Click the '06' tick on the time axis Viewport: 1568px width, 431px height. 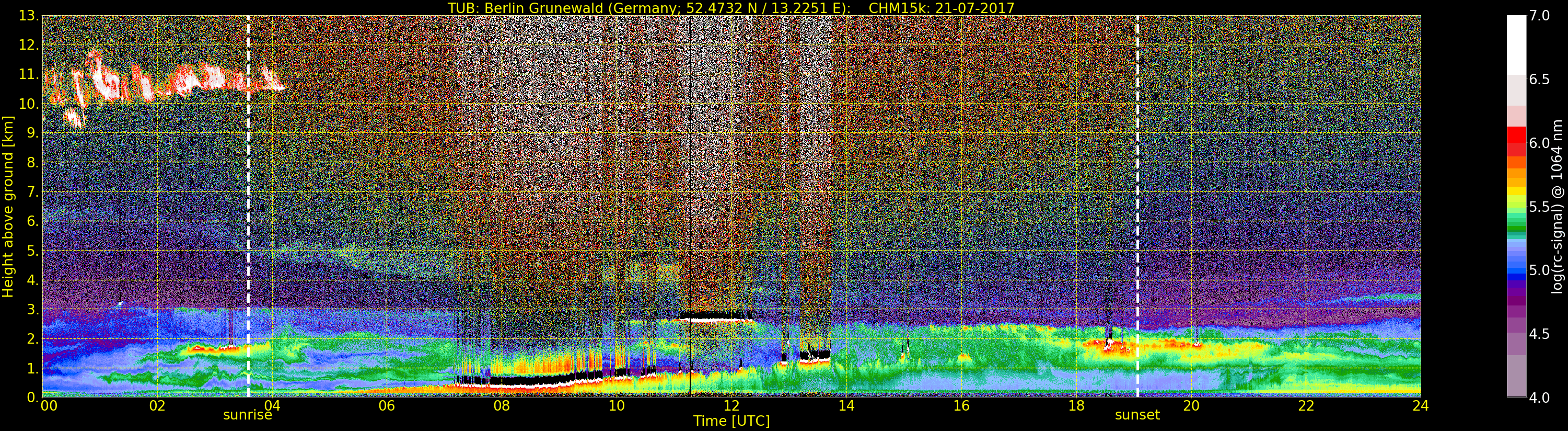(387, 405)
